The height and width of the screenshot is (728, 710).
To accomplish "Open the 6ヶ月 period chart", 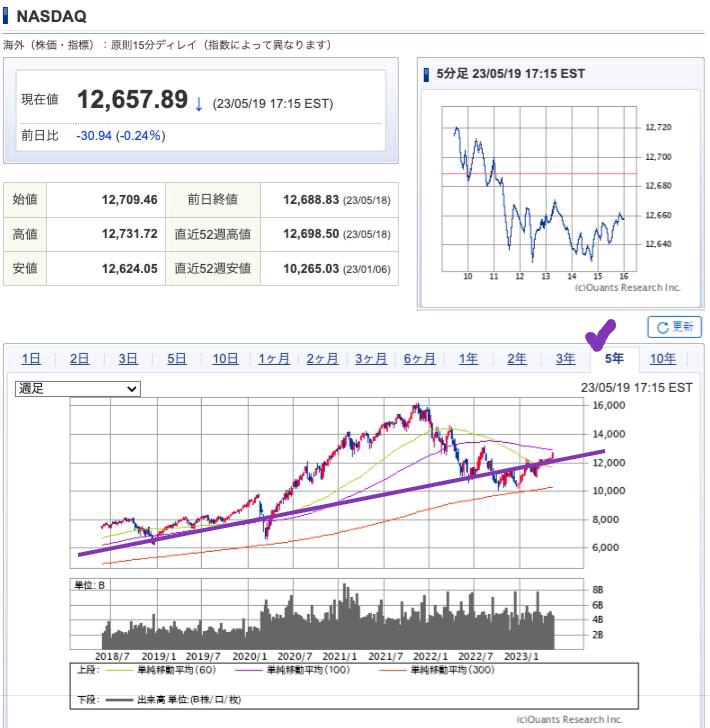I will tap(419, 359).
